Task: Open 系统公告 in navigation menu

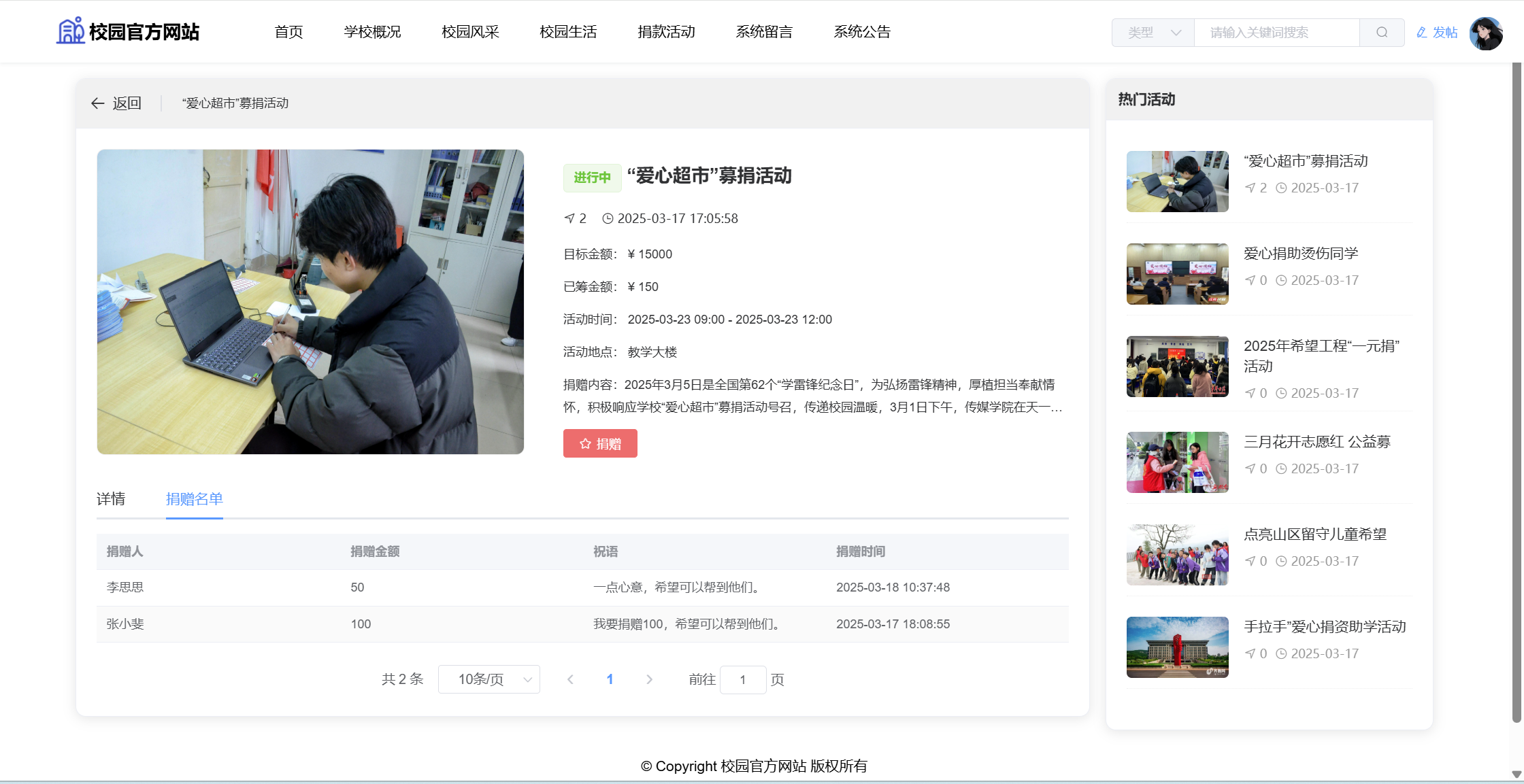Action: pyautogui.click(x=862, y=32)
